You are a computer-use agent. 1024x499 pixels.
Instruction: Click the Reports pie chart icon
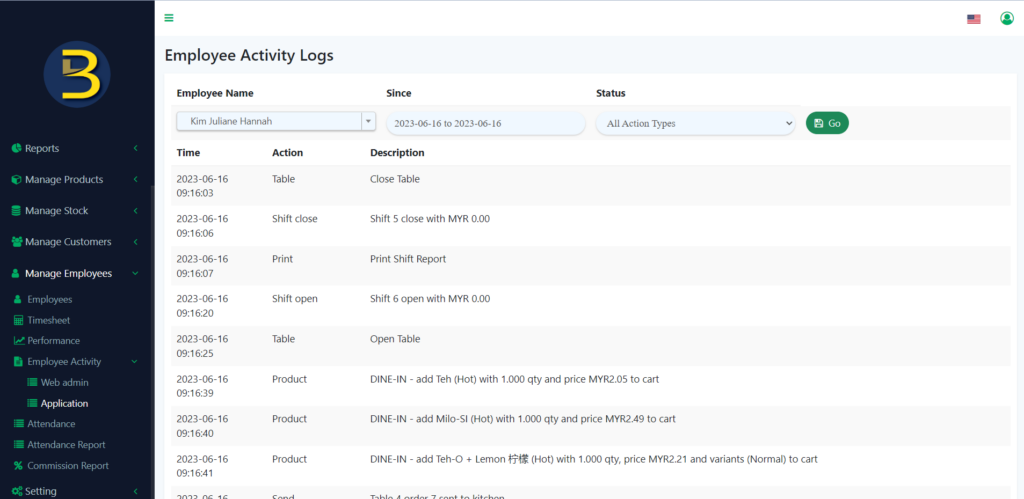click(x=16, y=148)
